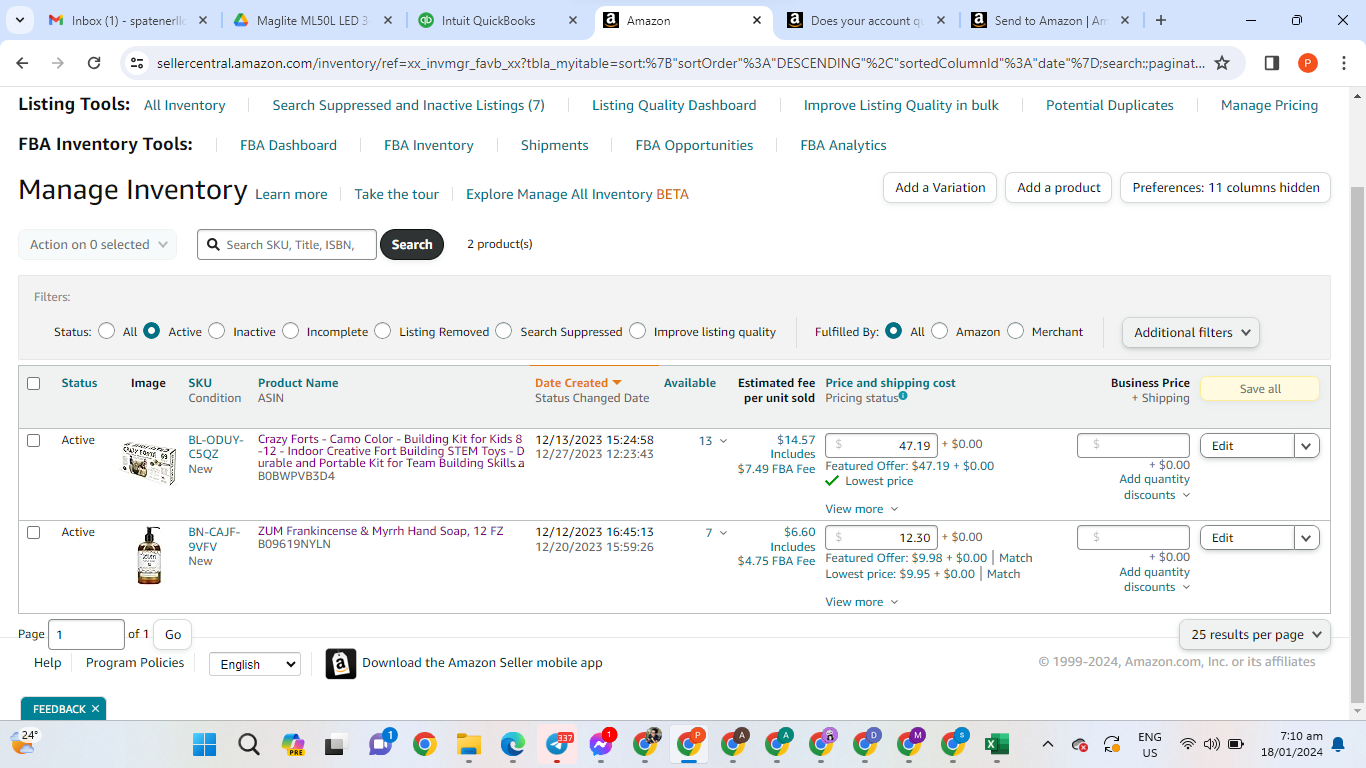Open the FBA Dashboard menu link
This screenshot has height=768, width=1366.
click(x=288, y=145)
